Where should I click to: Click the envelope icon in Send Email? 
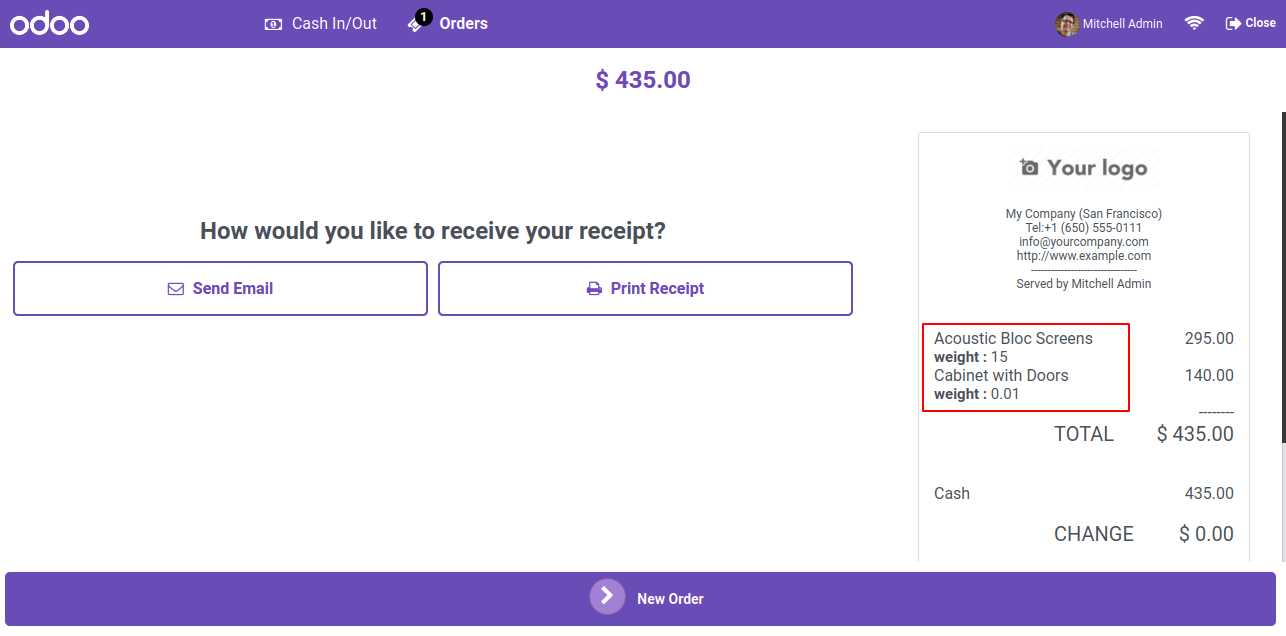[x=176, y=289]
